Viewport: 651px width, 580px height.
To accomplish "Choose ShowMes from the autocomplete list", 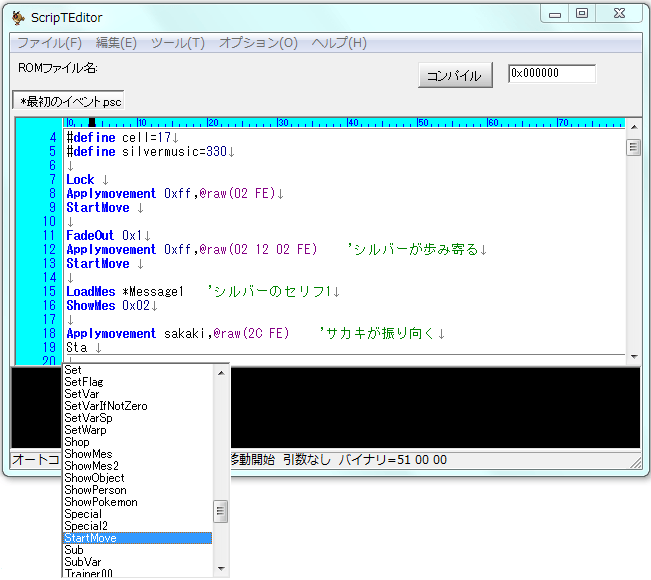I will click(x=138, y=454).
